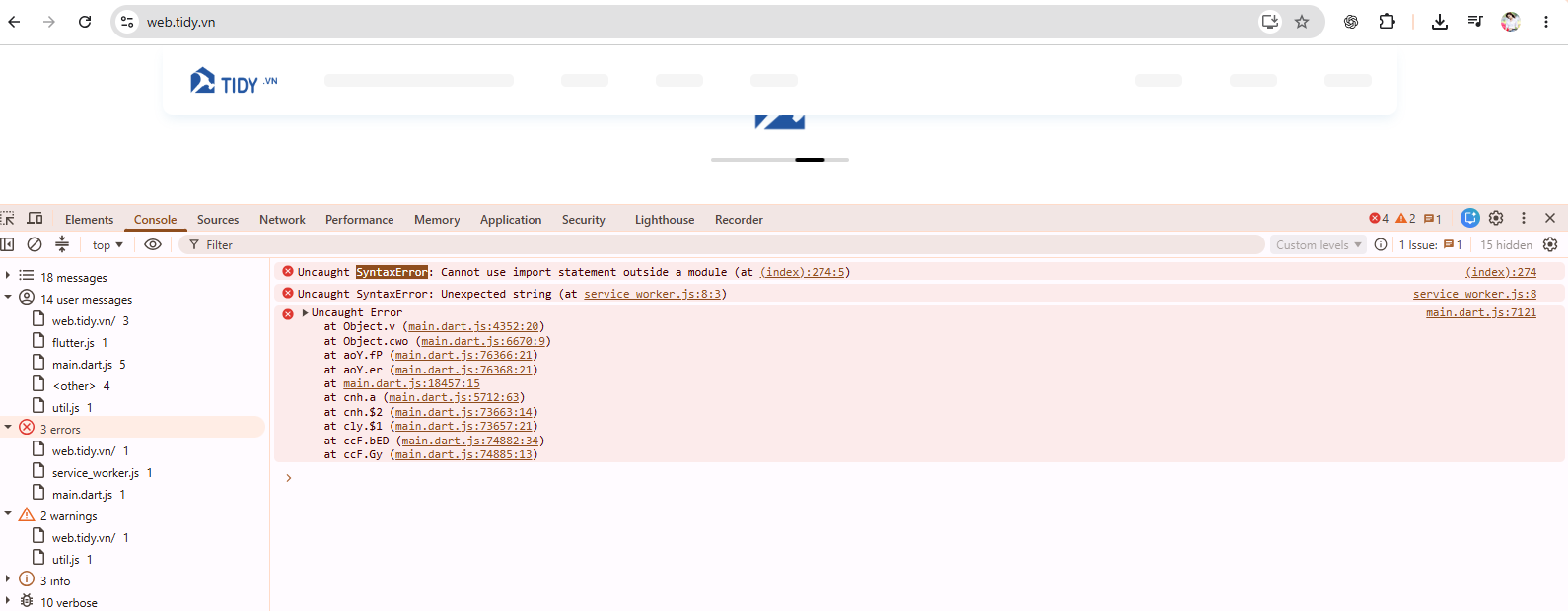This screenshot has width=1568, height=611.
Task: Switch to the Elements tab
Action: (x=89, y=220)
